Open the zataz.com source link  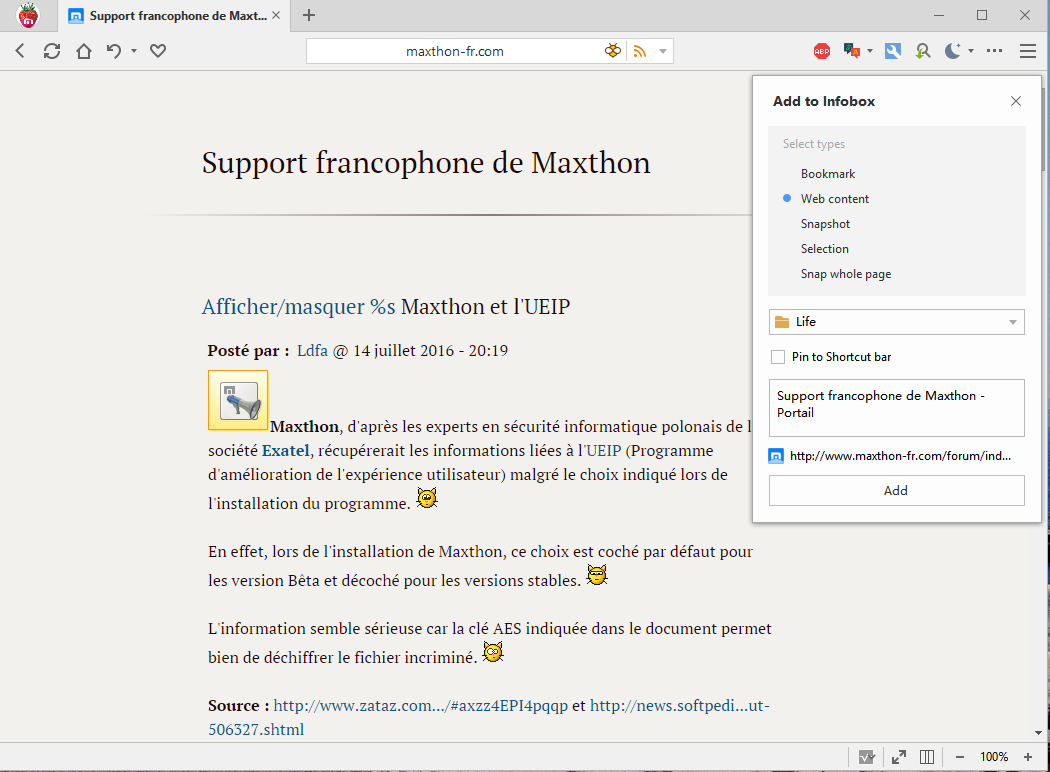click(421, 706)
